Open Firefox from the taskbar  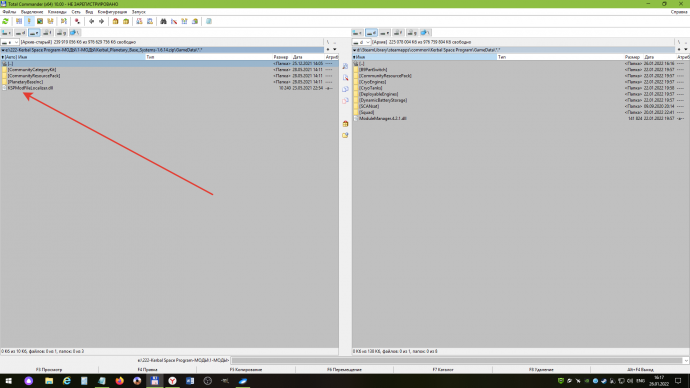[x=119, y=381]
